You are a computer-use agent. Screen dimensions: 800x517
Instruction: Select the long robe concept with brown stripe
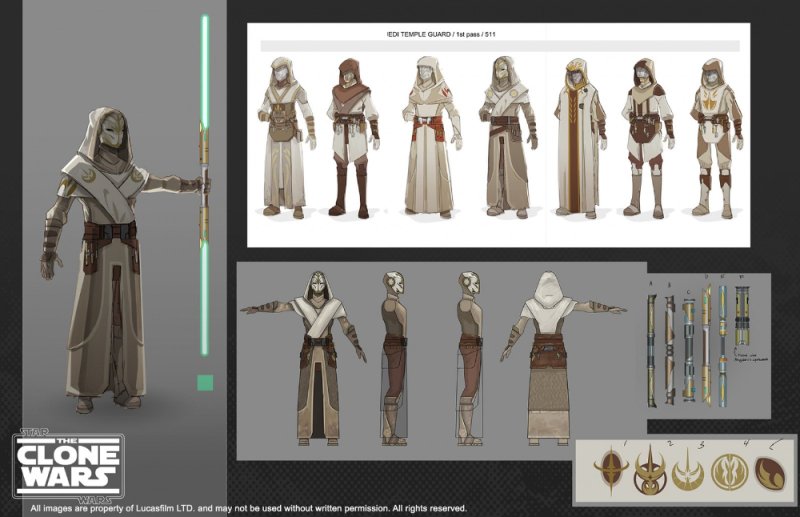[x=581, y=139]
